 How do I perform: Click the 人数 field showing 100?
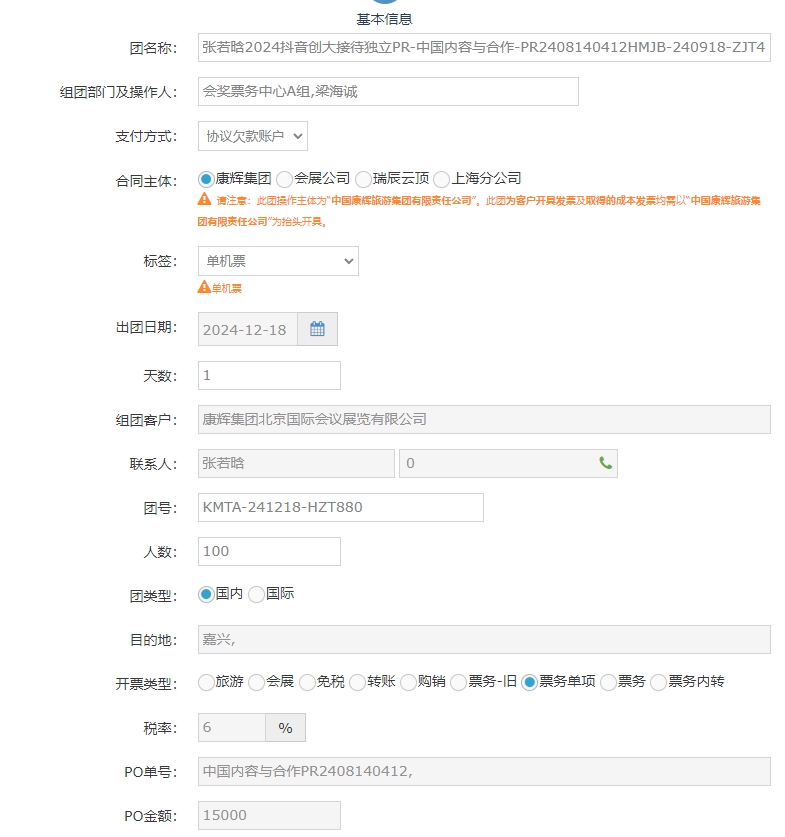(x=269, y=551)
